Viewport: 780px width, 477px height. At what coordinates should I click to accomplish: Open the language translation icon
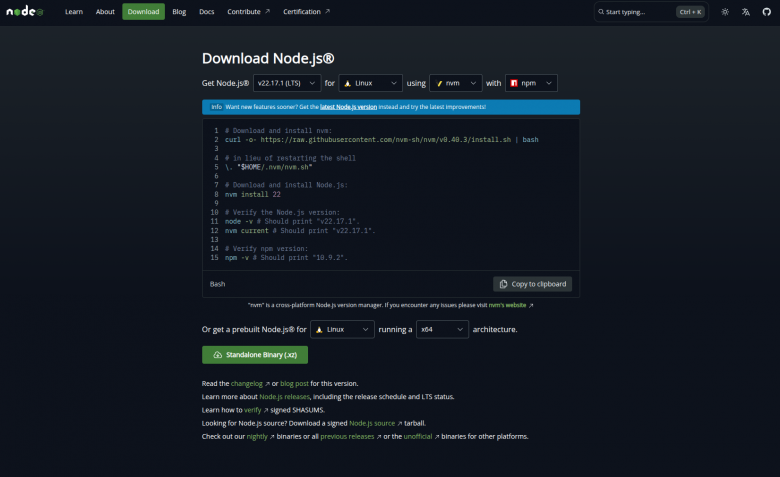pos(746,12)
